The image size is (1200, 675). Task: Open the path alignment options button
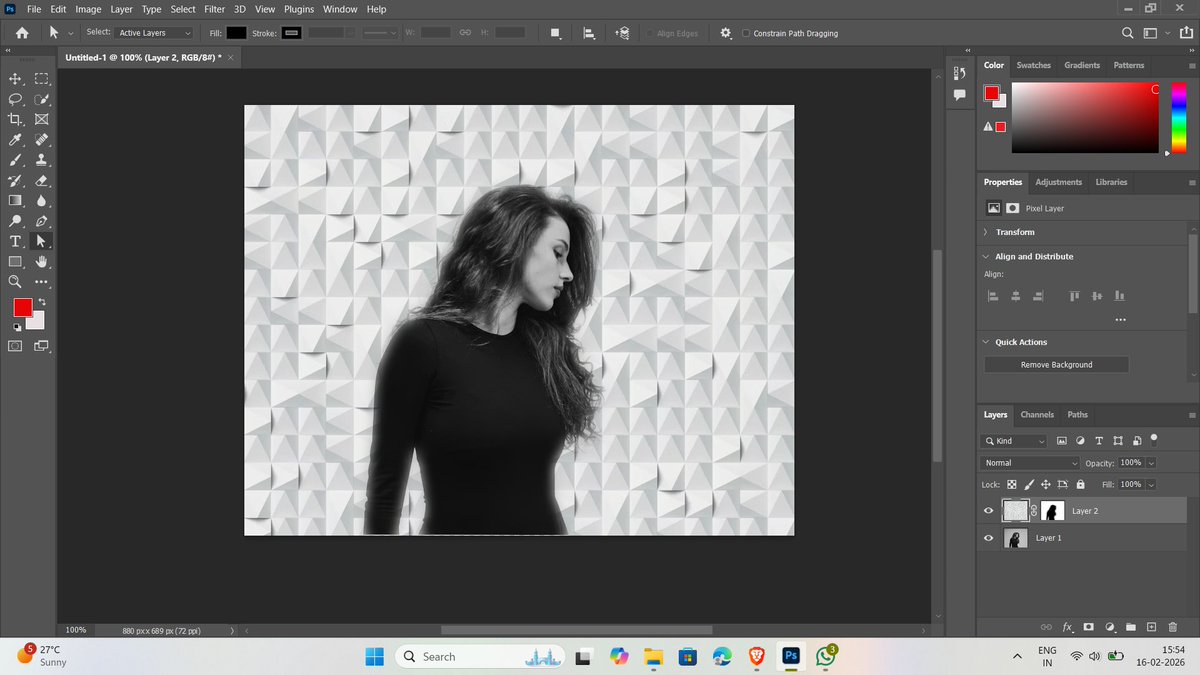point(590,33)
